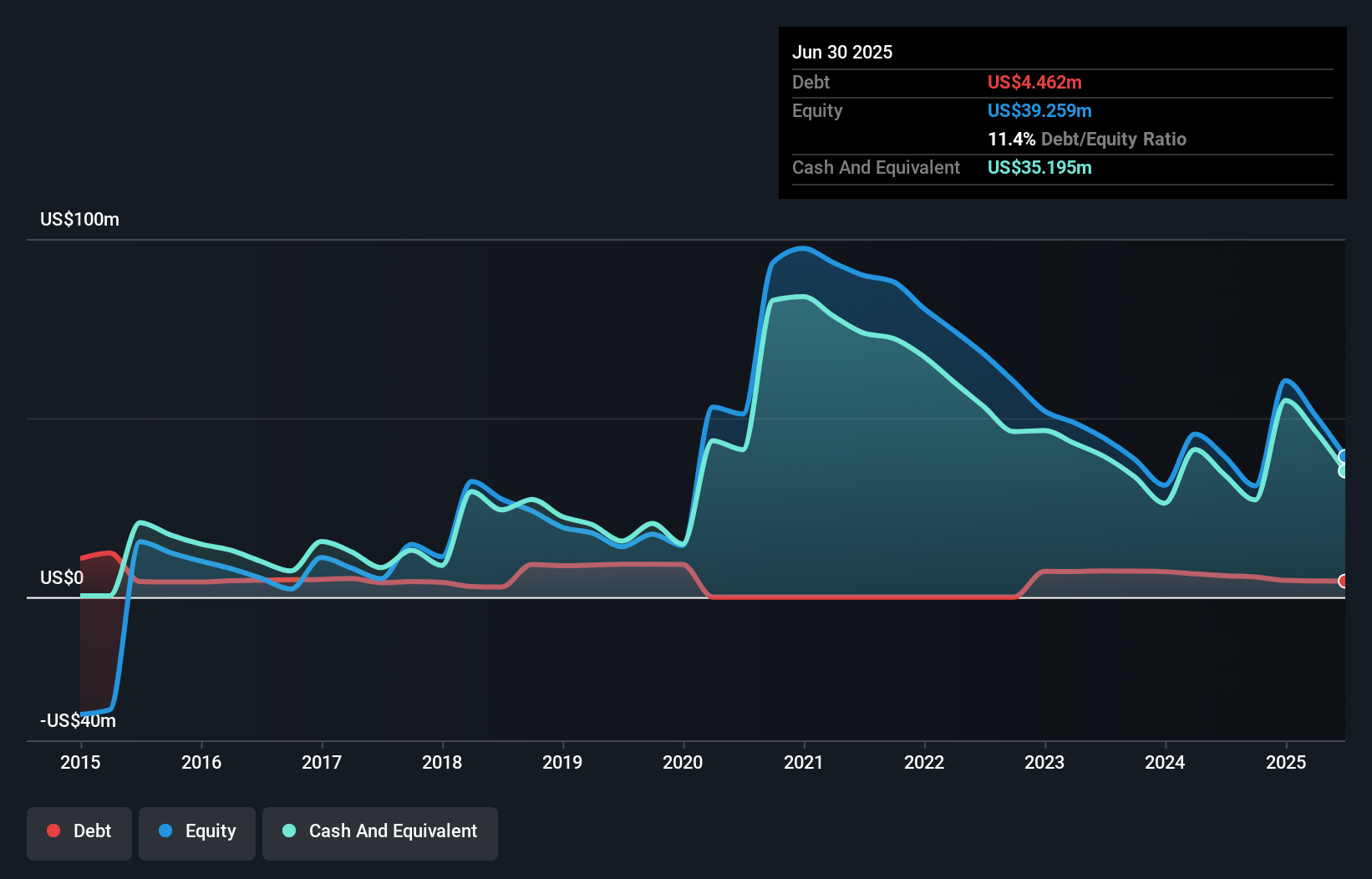This screenshot has width=1372, height=879.
Task: Click the US$39.259m Equity value in tooltip
Action: [1039, 110]
